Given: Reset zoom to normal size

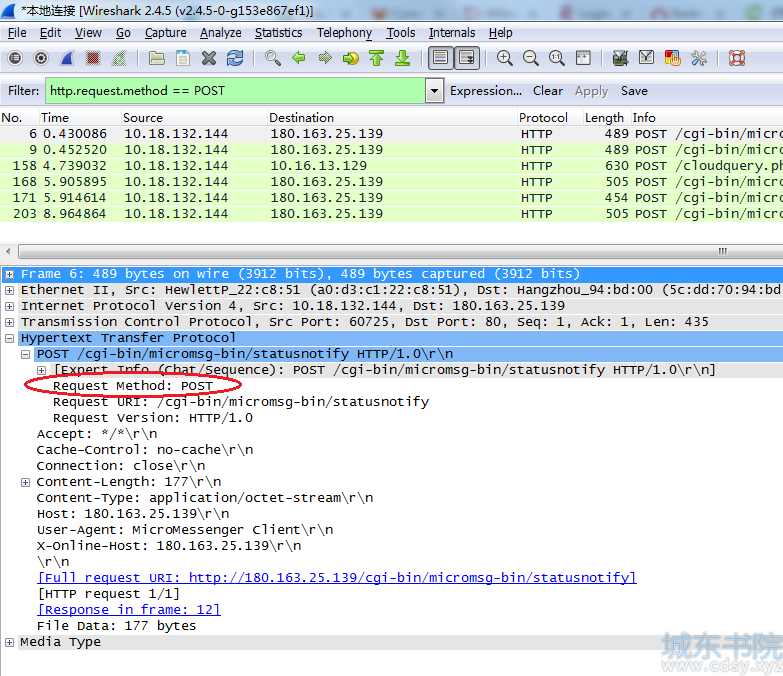Looking at the screenshot, I should [x=557, y=58].
